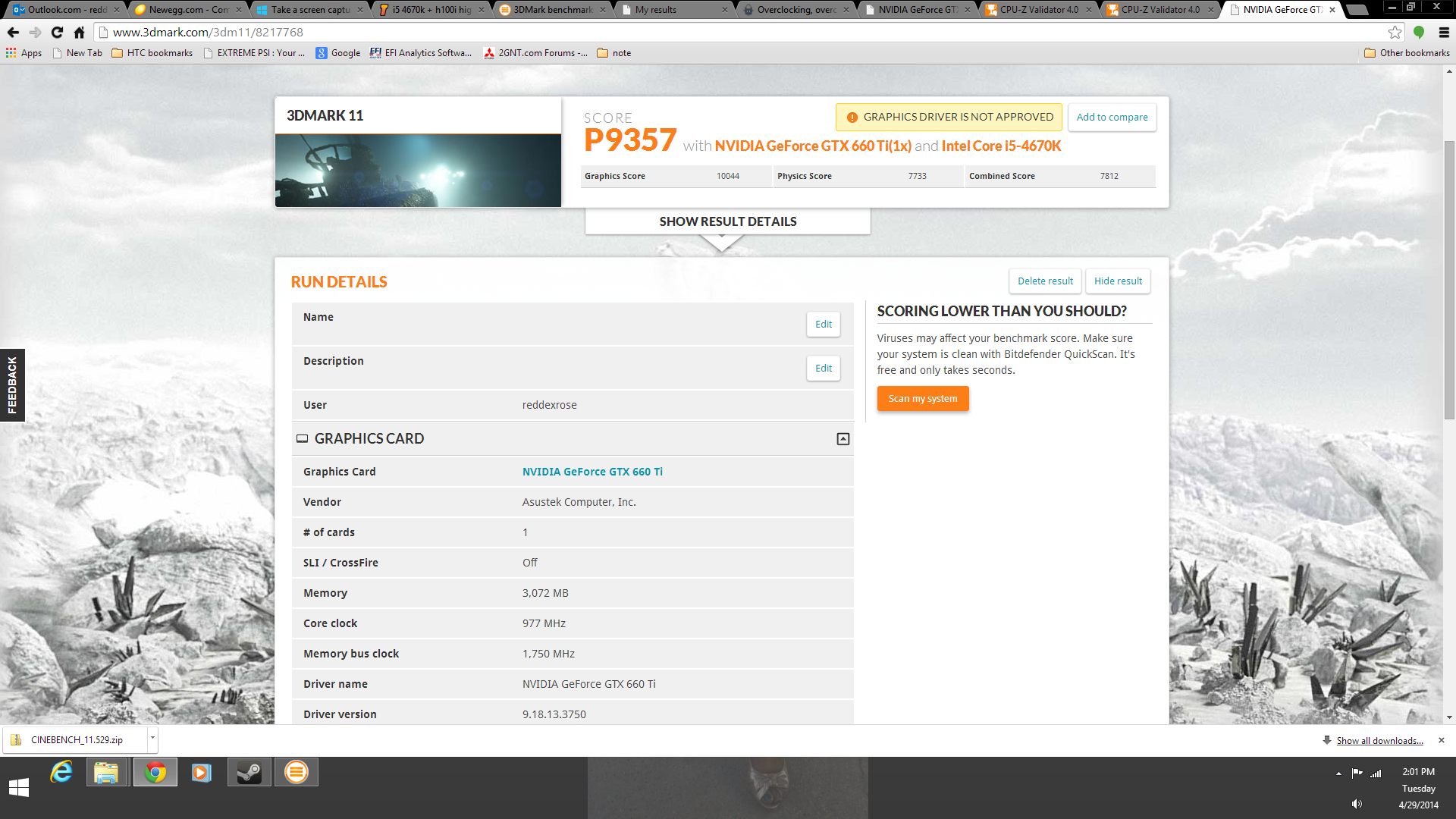Expand Show Result Details panel
This screenshot has width=1456, height=819.
[727, 221]
